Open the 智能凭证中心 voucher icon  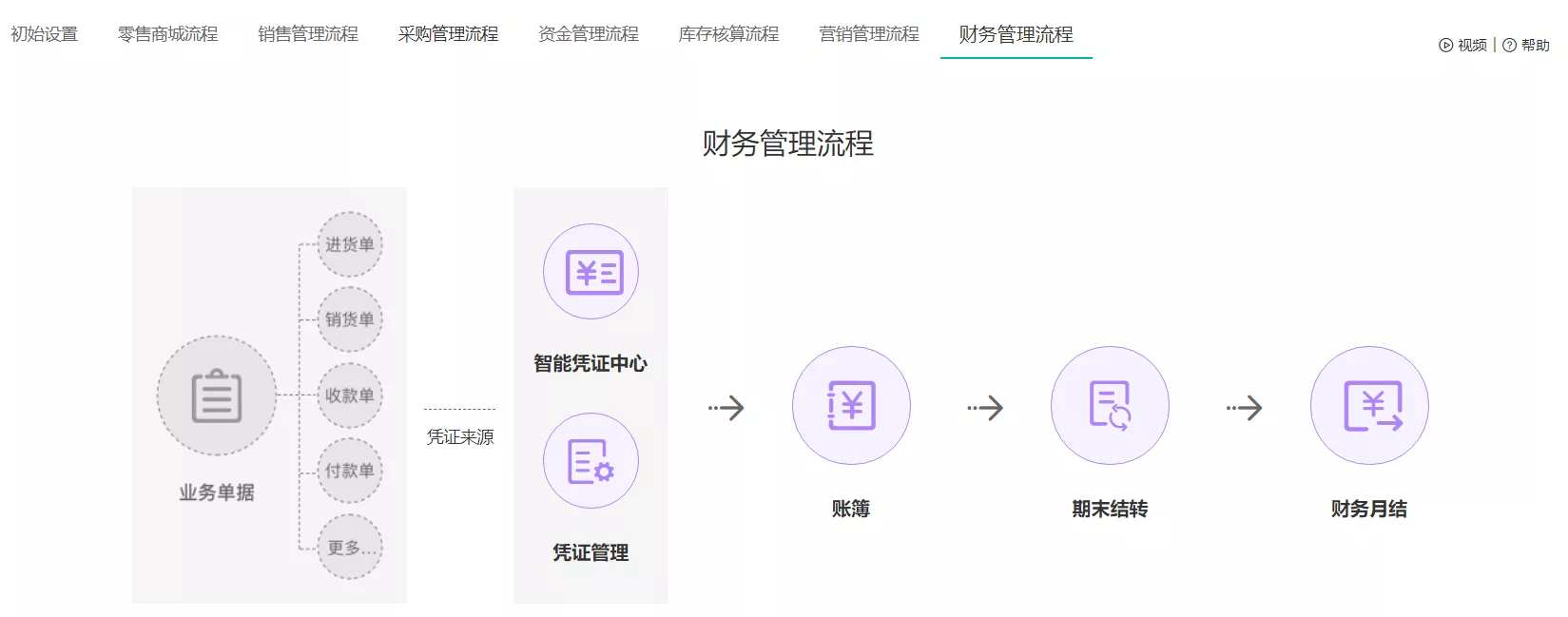tap(590, 272)
